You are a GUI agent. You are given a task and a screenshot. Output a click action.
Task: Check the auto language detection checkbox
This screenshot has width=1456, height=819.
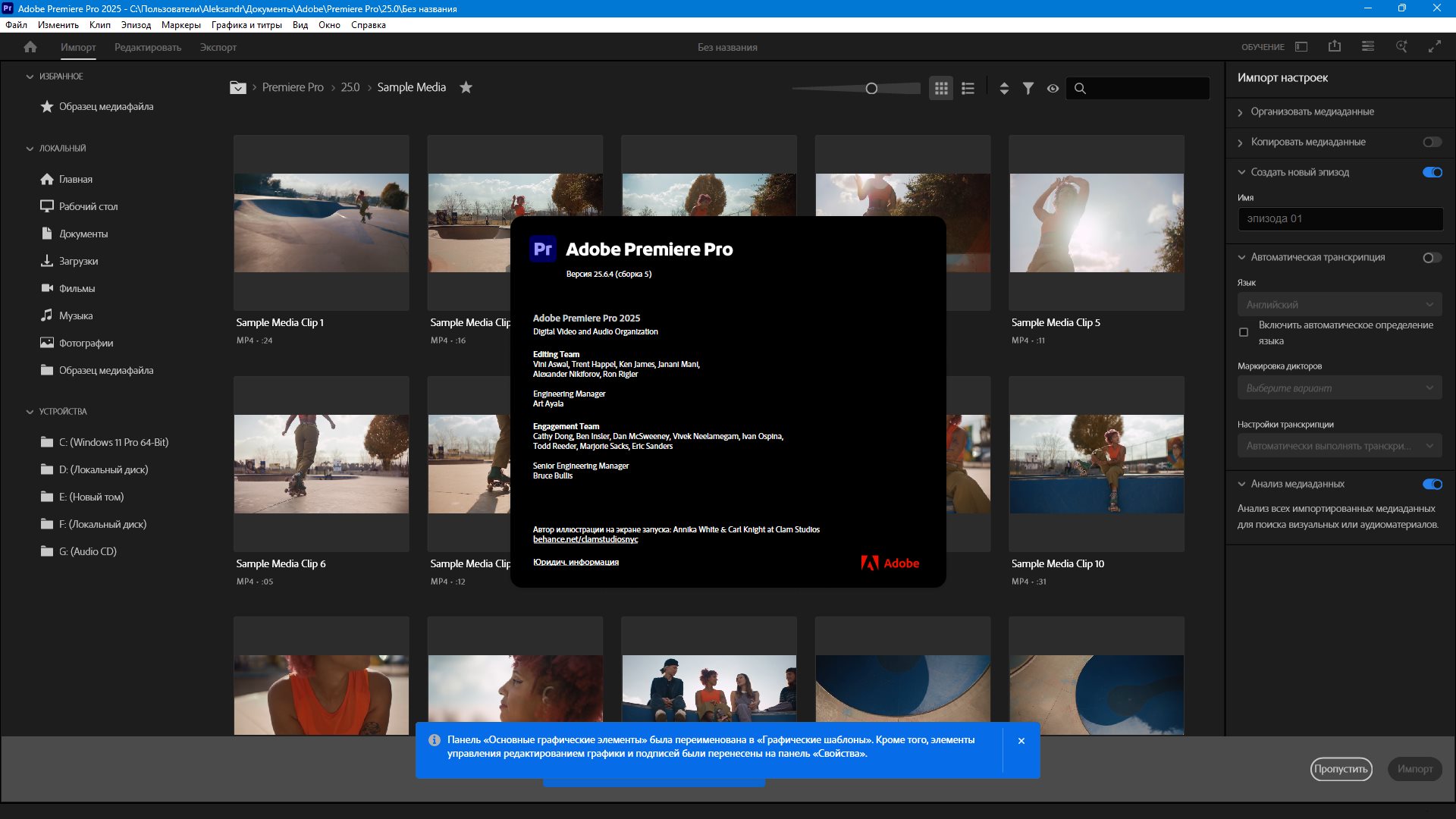point(1244,332)
